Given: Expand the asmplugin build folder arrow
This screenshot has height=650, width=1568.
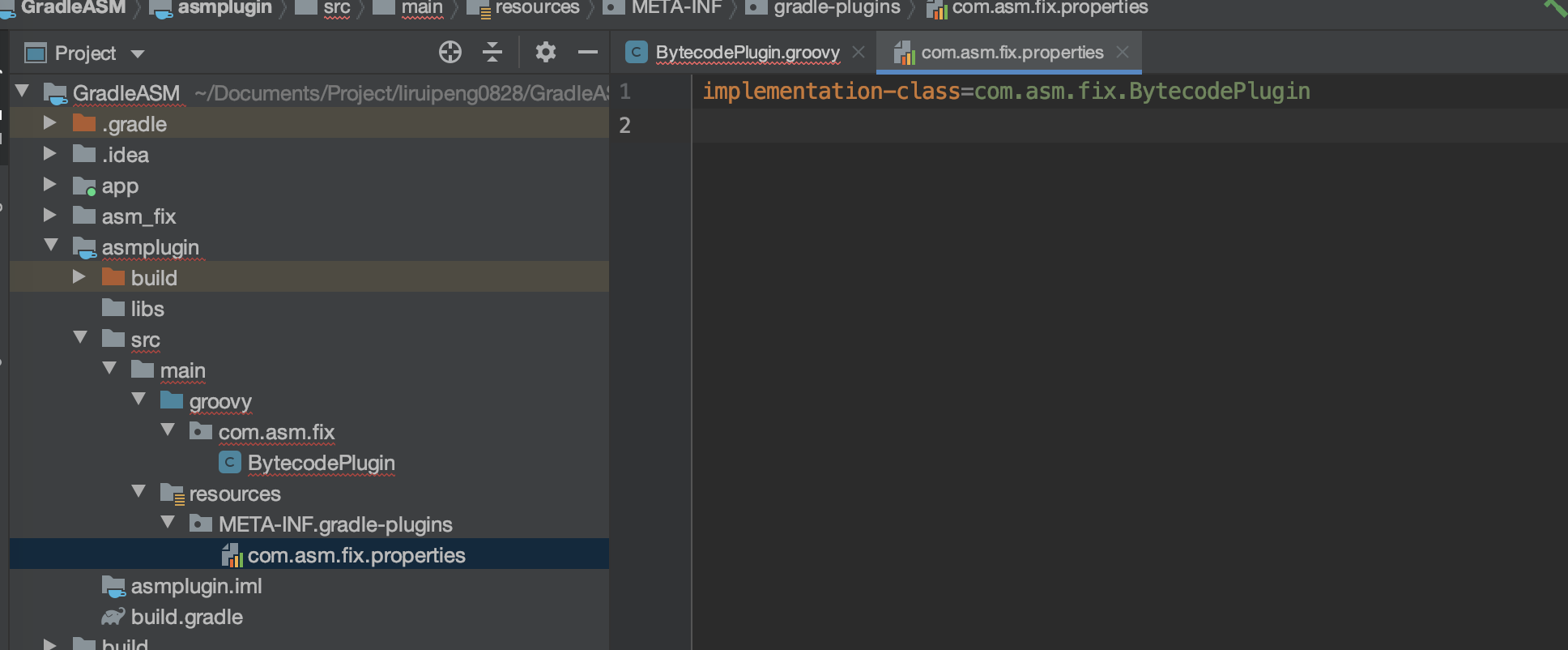Looking at the screenshot, I should point(79,276).
